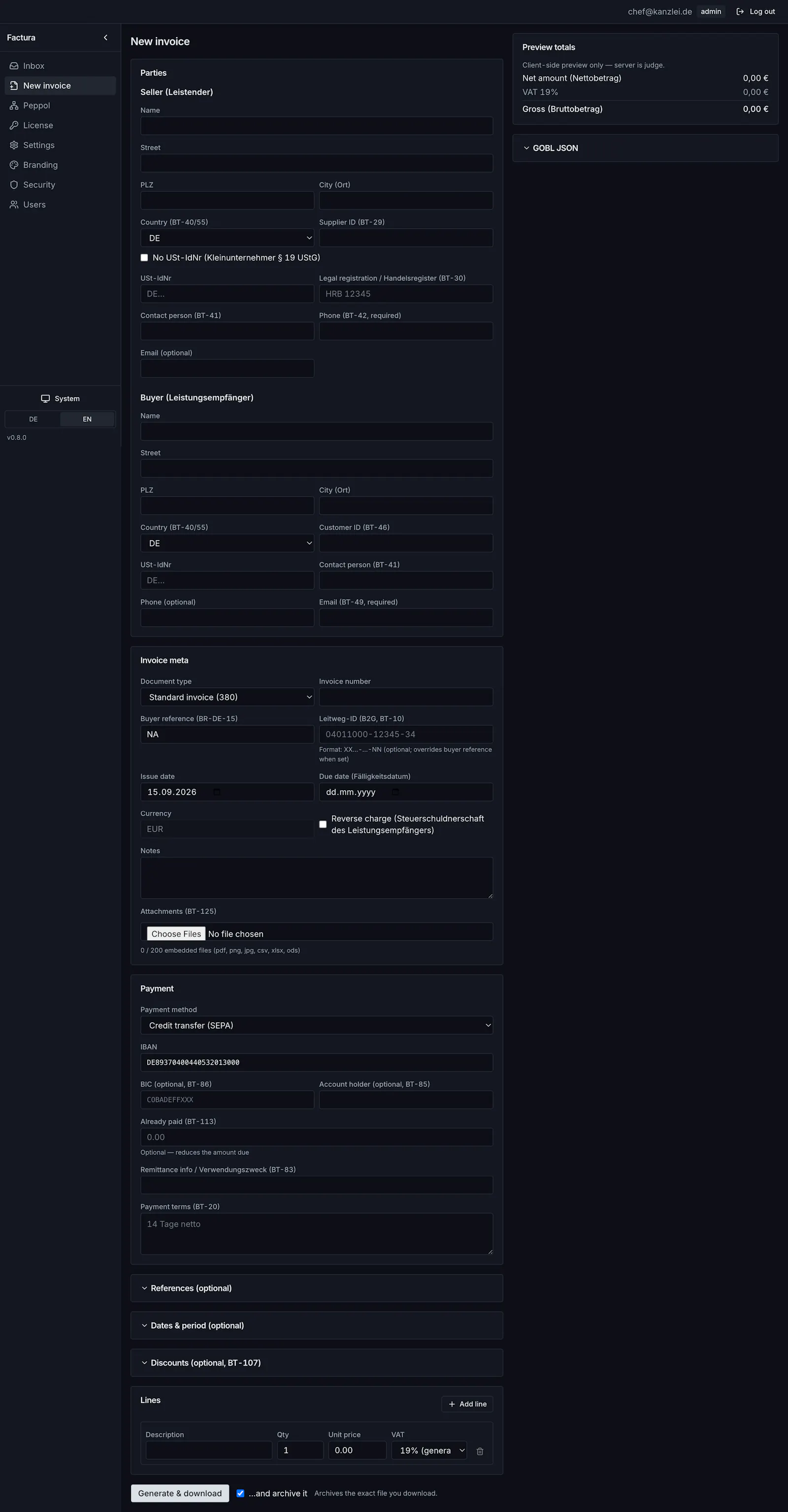Screen dimensions: 788x1512
Task: Click Choose Files for attachments
Action: 176,933
